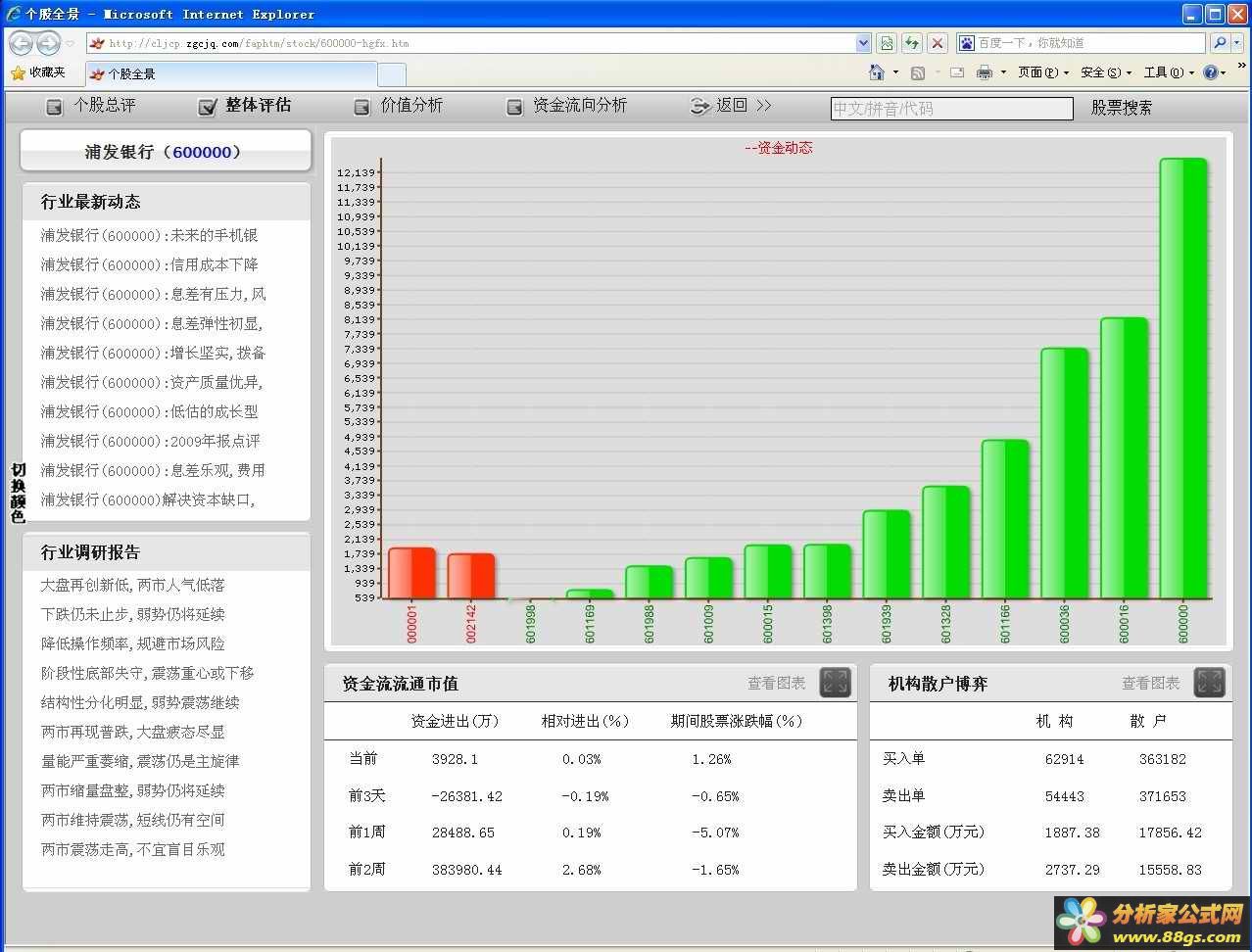Click the red bar for stock 000001
Image resolution: width=1252 pixels, height=952 pixels.
tap(411, 573)
